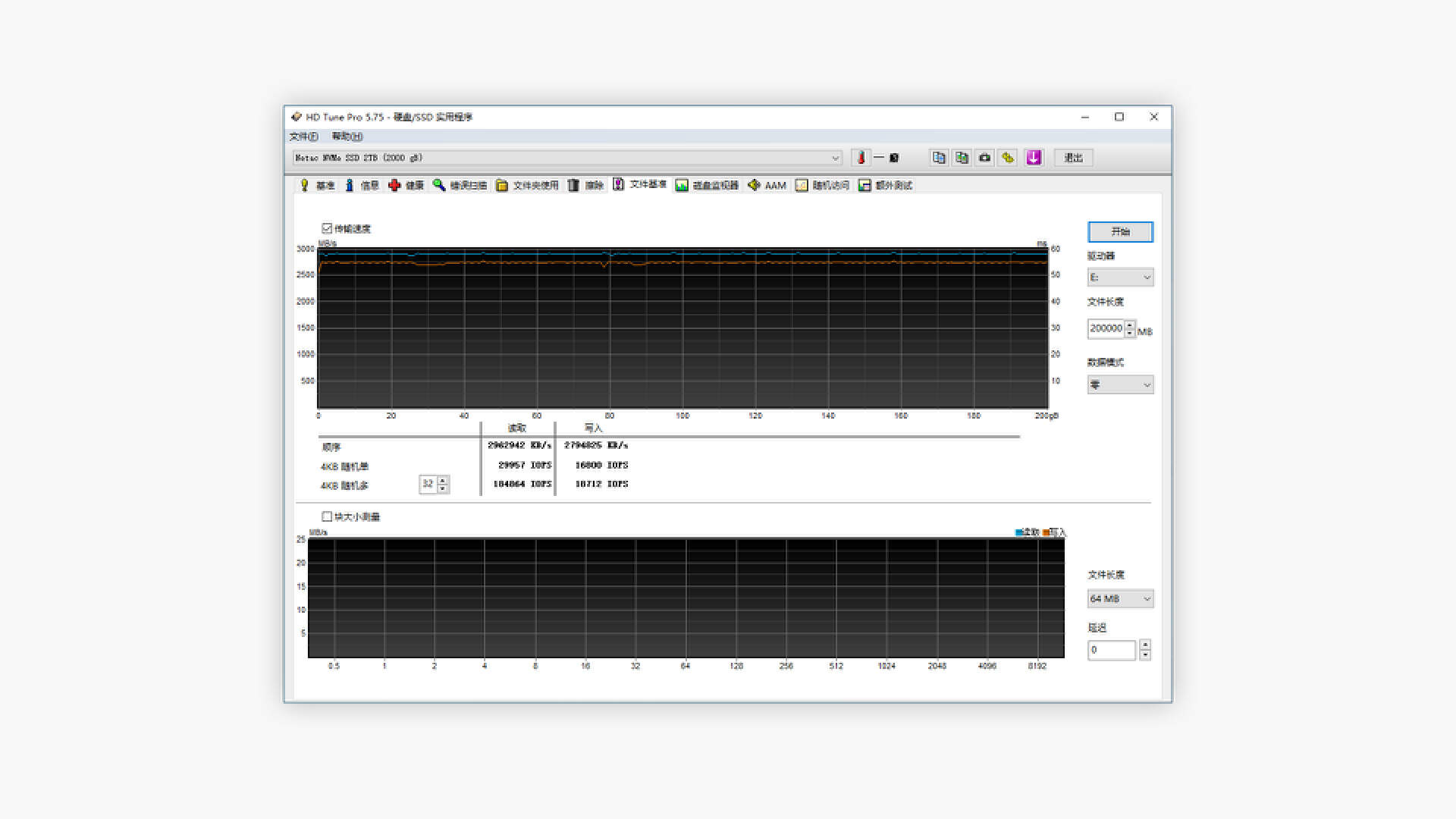Click the purple download arrow icon
Image resolution: width=1456 pixels, height=819 pixels.
coord(1034,158)
